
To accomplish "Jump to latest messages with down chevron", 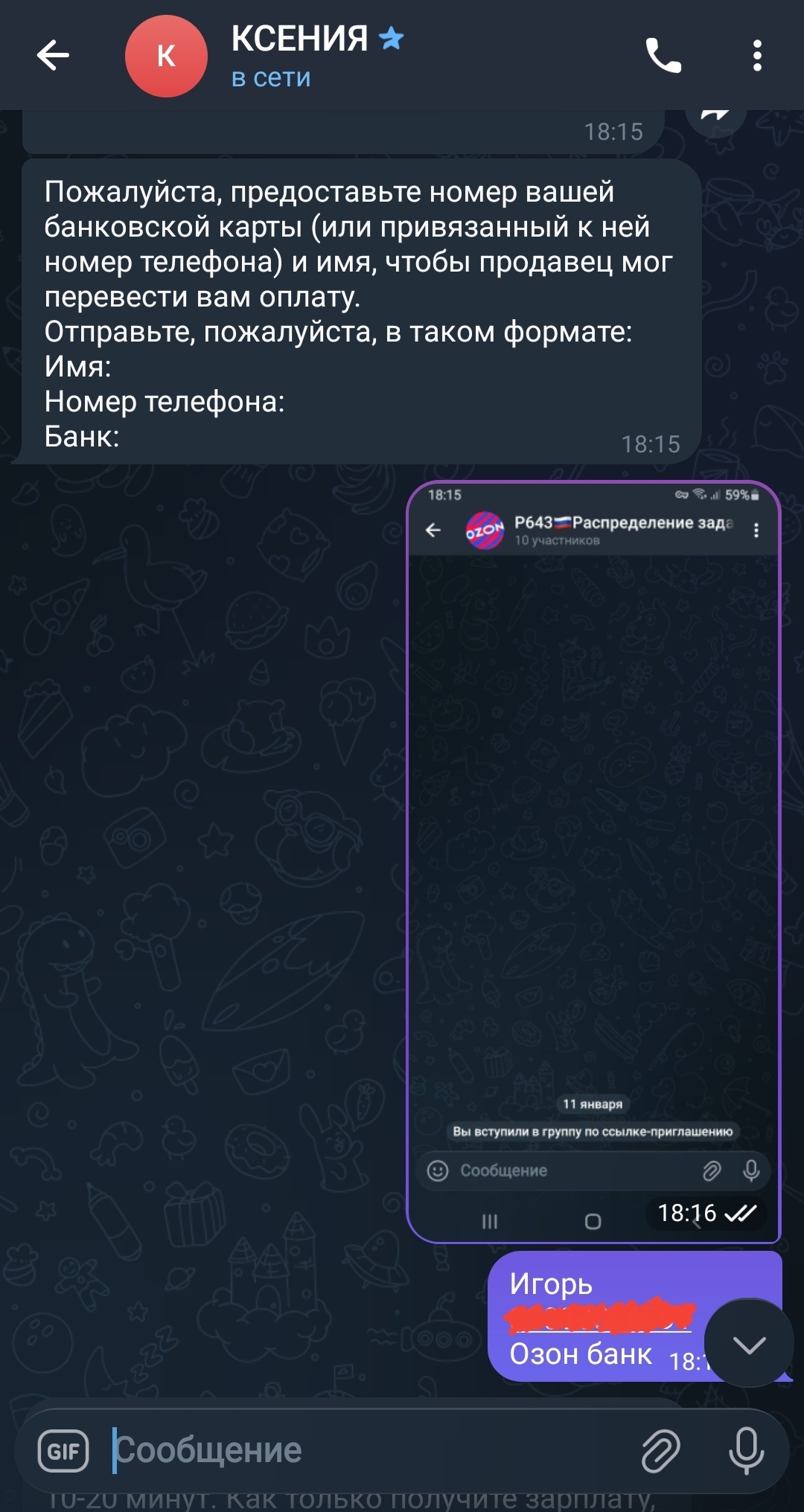I will [x=749, y=1344].
